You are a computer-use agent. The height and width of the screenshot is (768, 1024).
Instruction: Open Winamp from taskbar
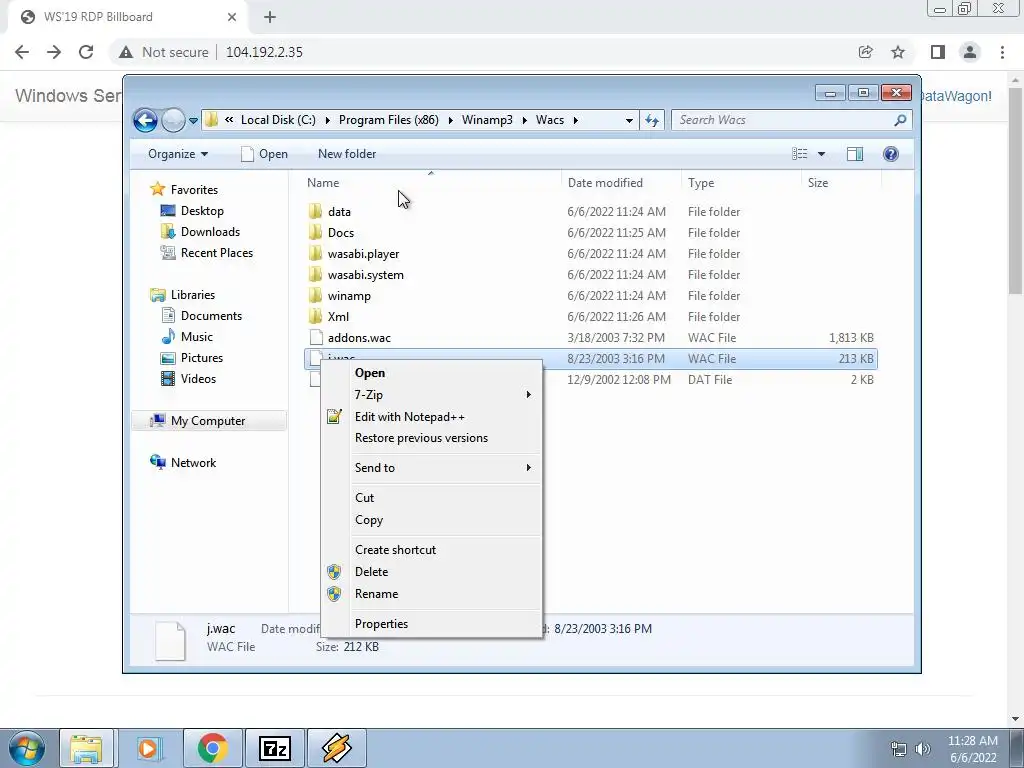click(337, 748)
